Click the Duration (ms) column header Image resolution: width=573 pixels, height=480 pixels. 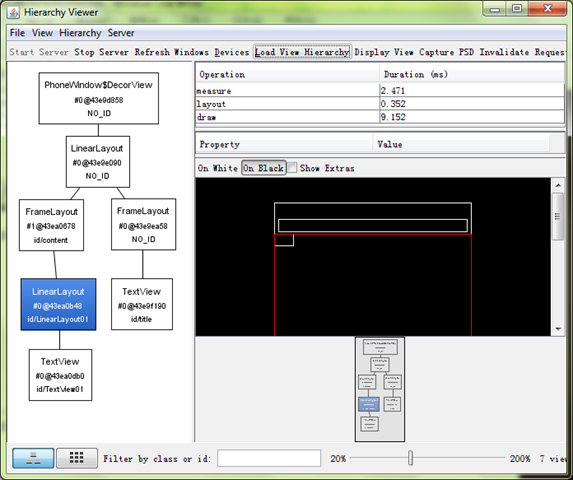point(472,75)
